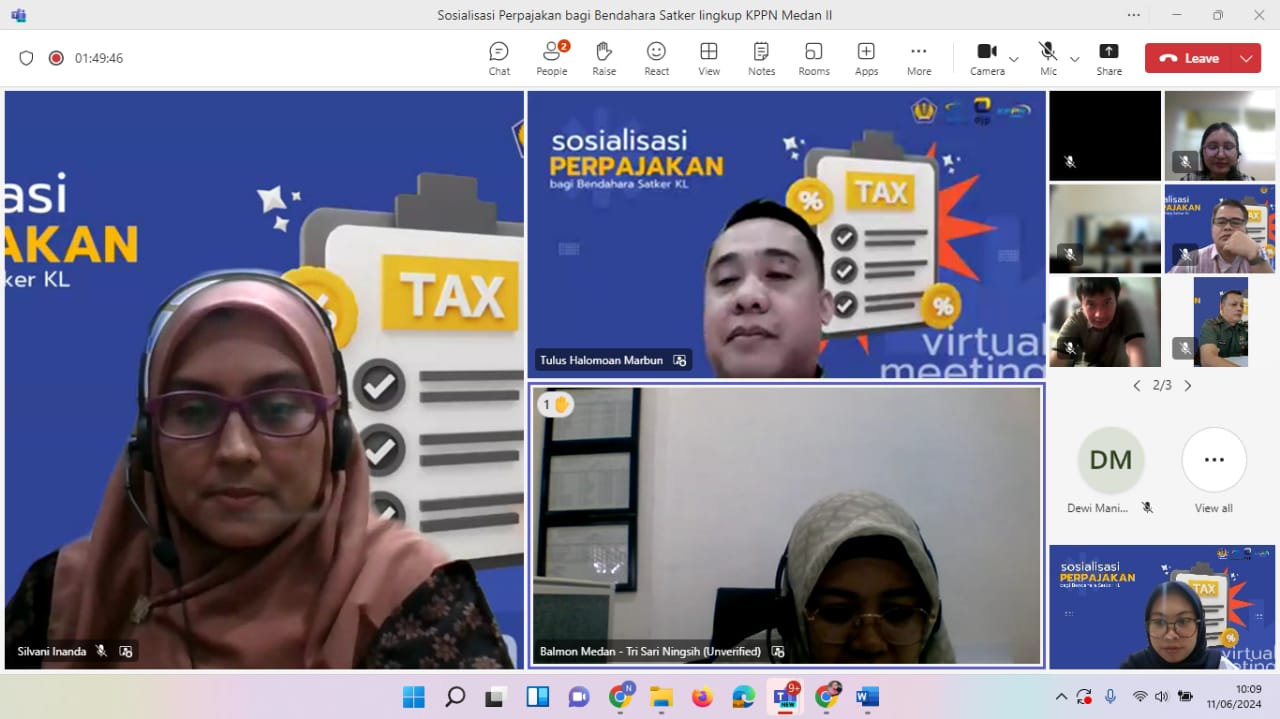Open the Apps panel
1280x719 pixels.
click(x=866, y=58)
